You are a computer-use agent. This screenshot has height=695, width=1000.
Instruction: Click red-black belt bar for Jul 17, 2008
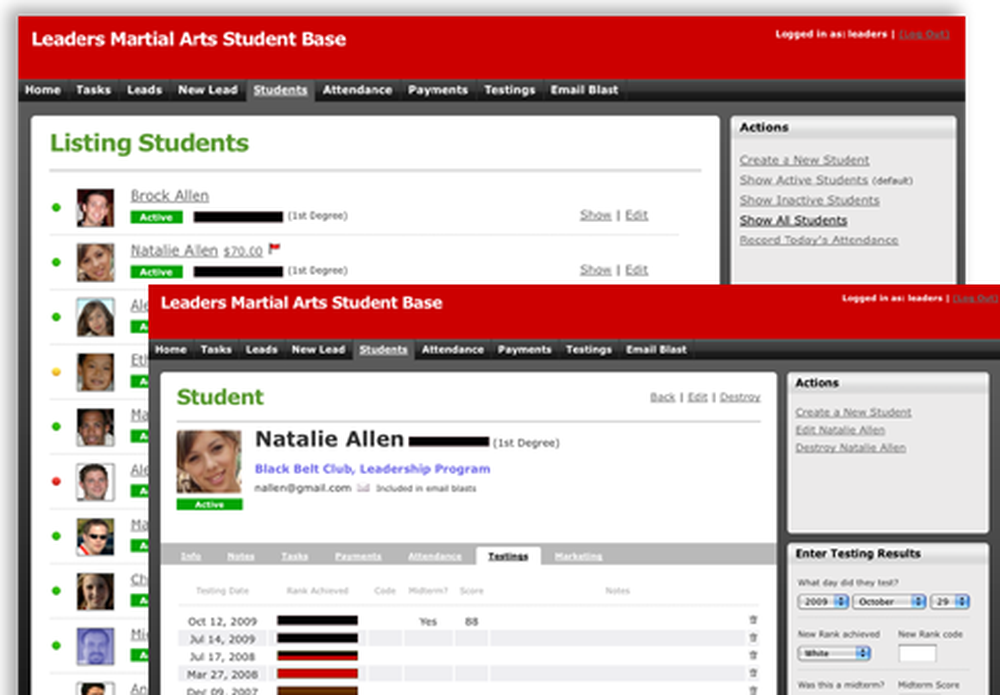(318, 655)
